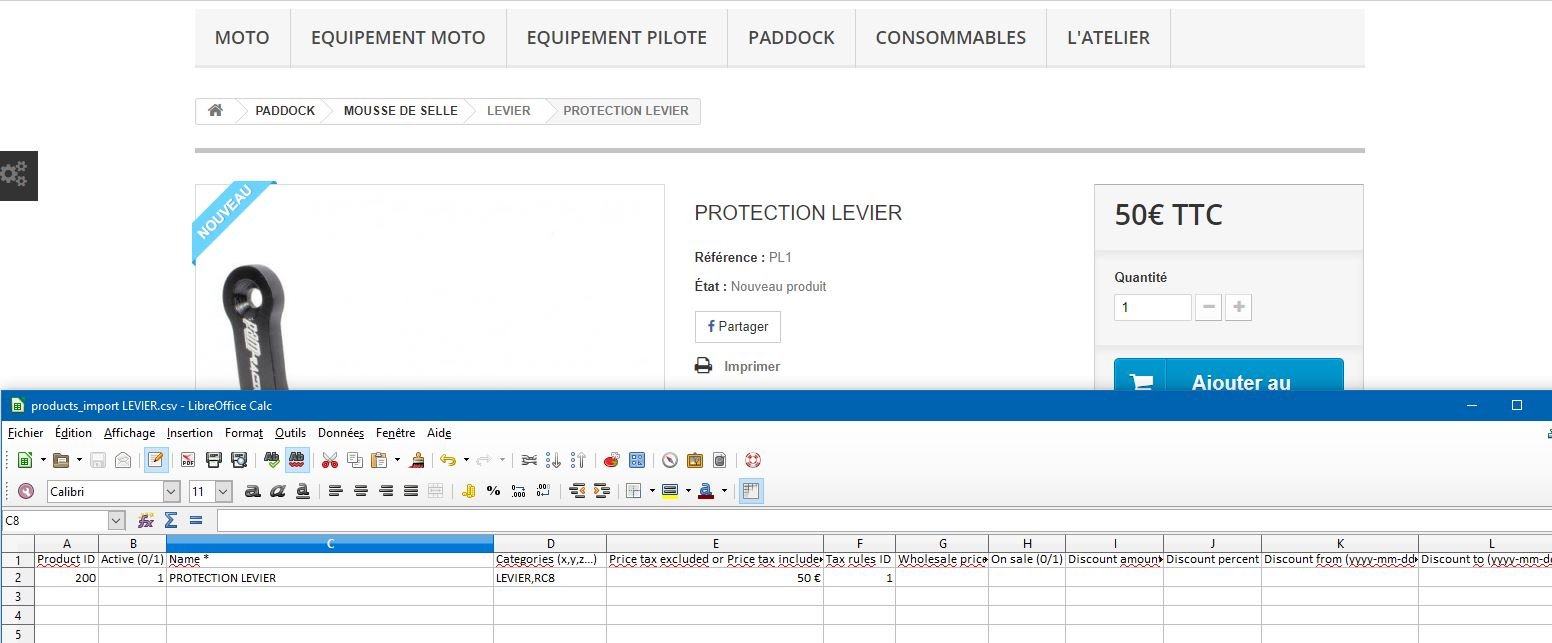Open the Name Box dropdown arrow

point(116,520)
